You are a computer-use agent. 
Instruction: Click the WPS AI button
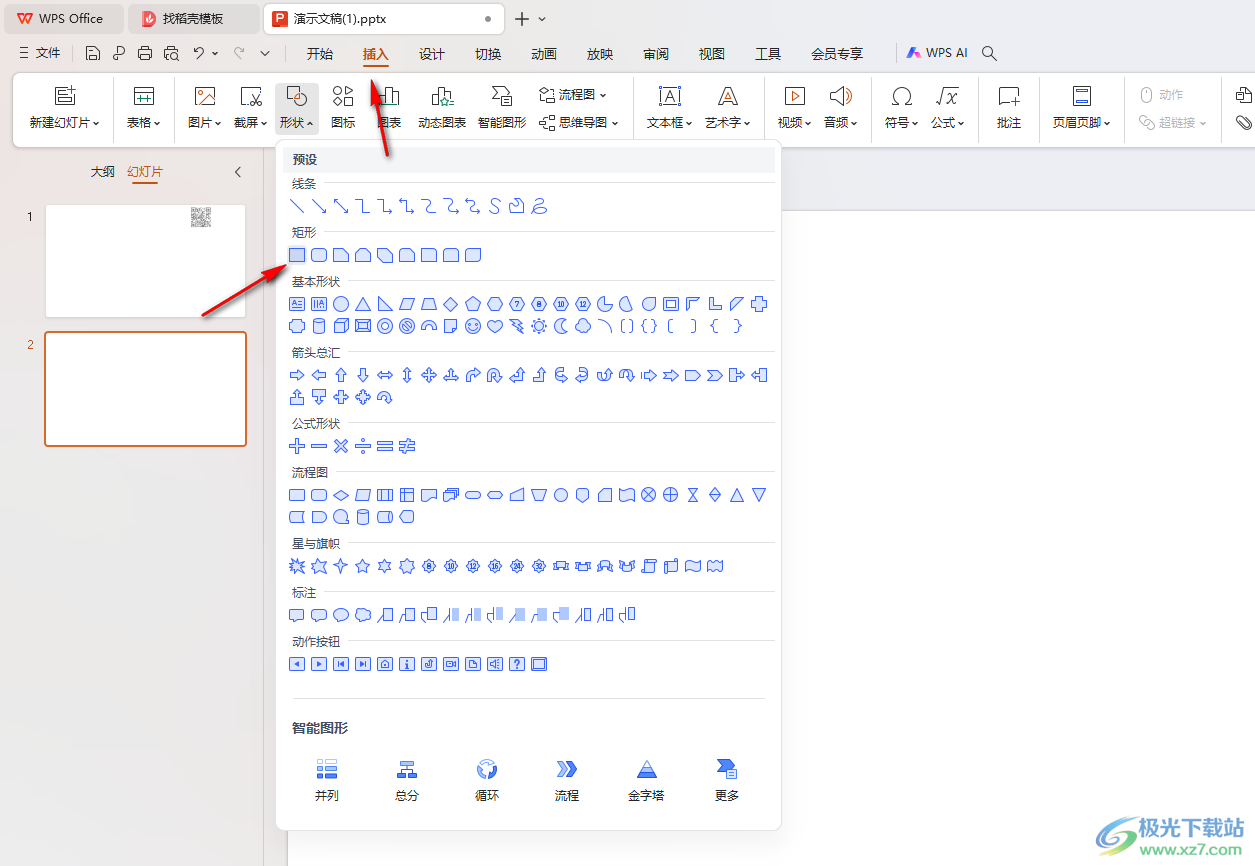(x=937, y=53)
